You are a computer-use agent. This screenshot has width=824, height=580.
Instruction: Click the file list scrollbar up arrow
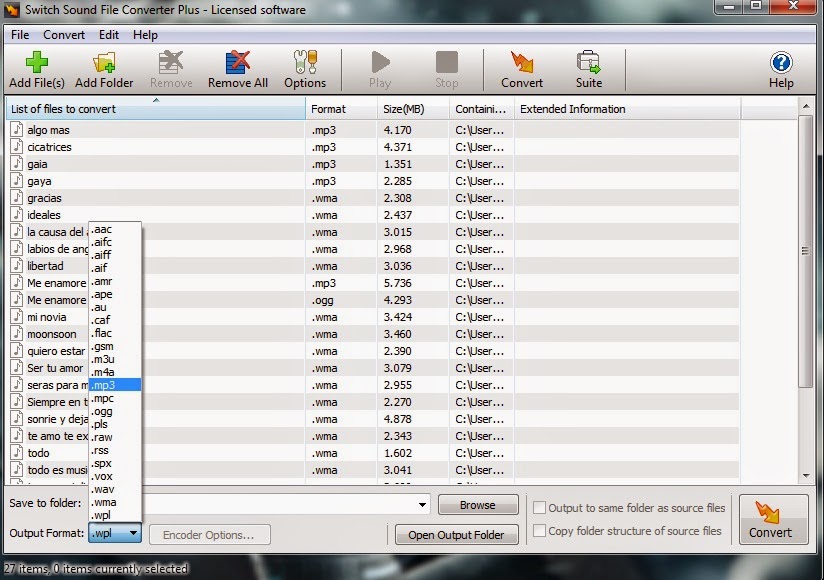coord(806,107)
